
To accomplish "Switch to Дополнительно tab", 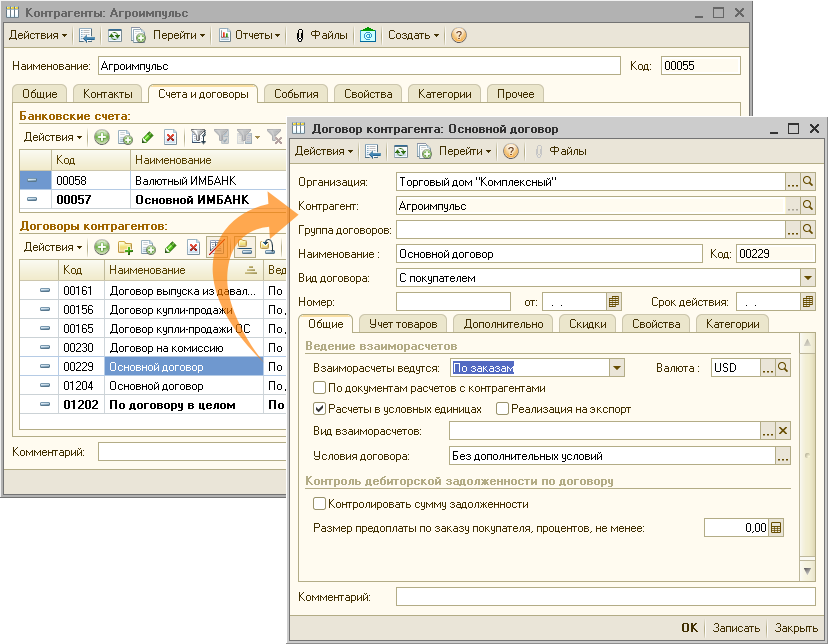I will click(503, 324).
